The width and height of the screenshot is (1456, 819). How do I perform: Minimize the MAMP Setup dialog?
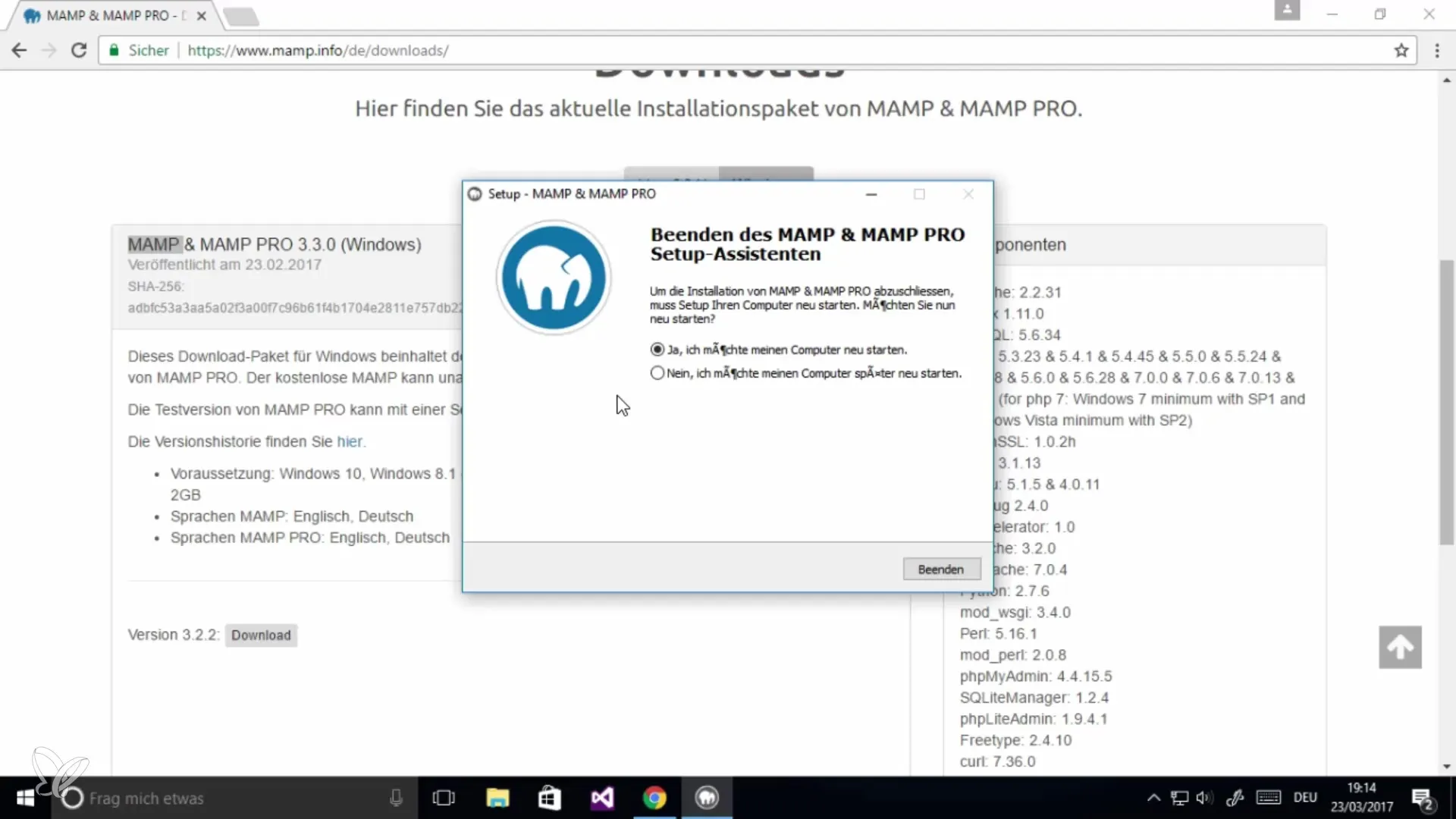point(871,194)
